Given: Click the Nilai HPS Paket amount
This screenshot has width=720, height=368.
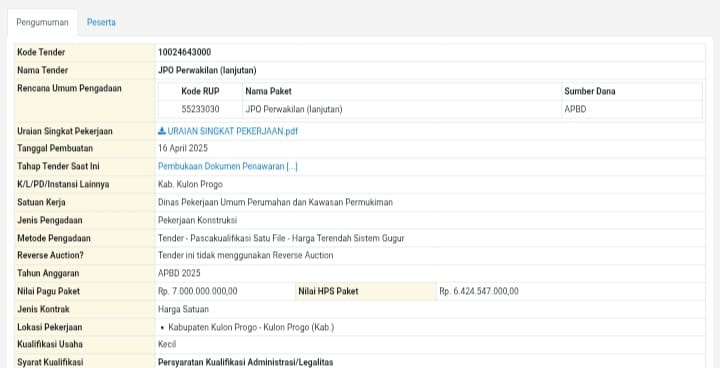Looking at the screenshot, I should click(479, 291).
